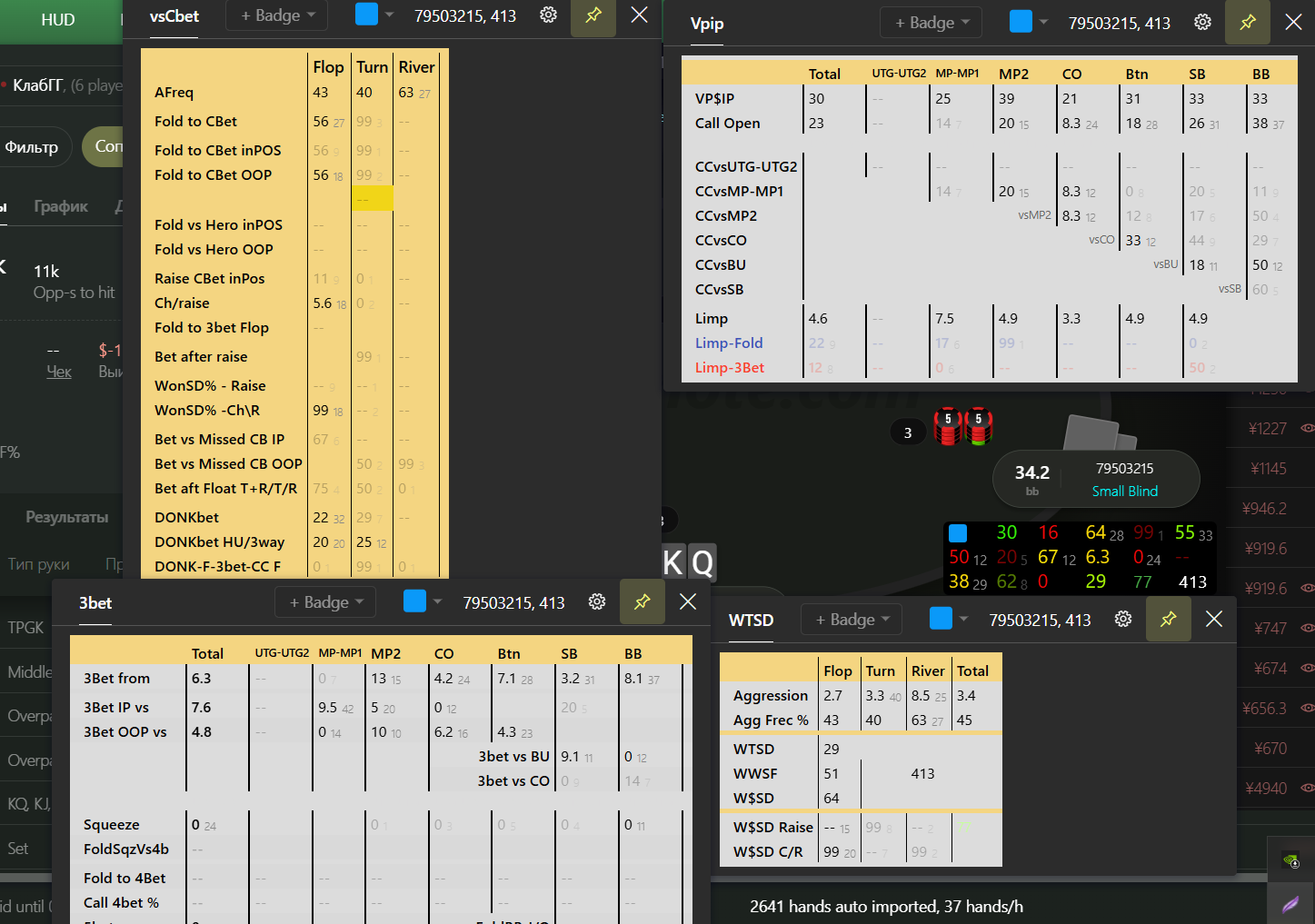Switch to the HUD tab
The height and width of the screenshot is (924, 1315).
[58, 19]
